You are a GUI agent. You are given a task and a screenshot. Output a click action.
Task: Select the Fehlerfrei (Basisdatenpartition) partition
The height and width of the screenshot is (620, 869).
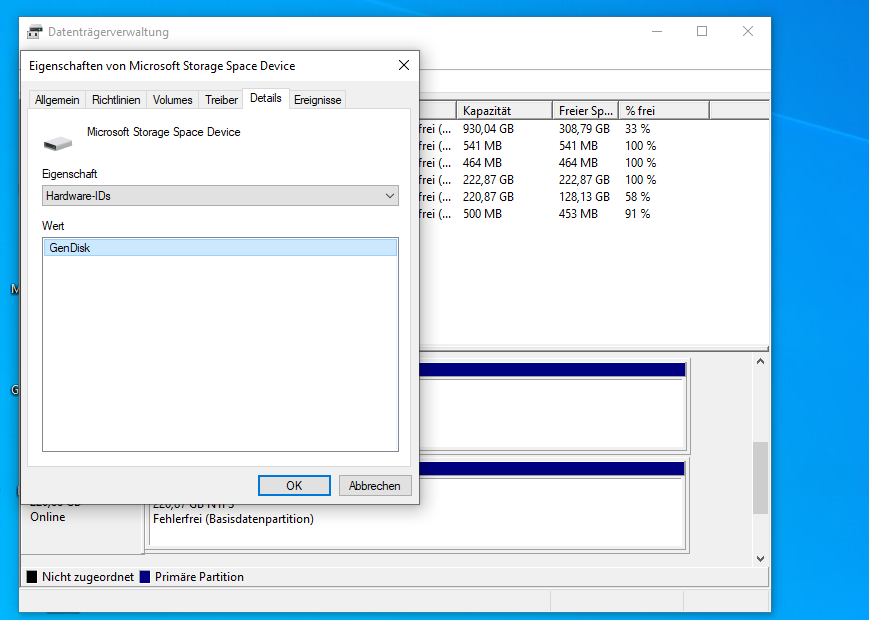coord(233,519)
